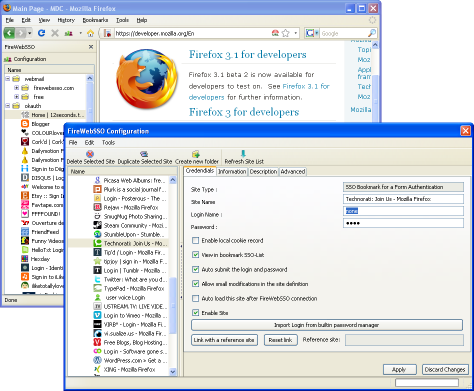This screenshot has height=391, width=474.
Task: Open the back/forward history dropdown arrow
Action: tap(30, 33)
